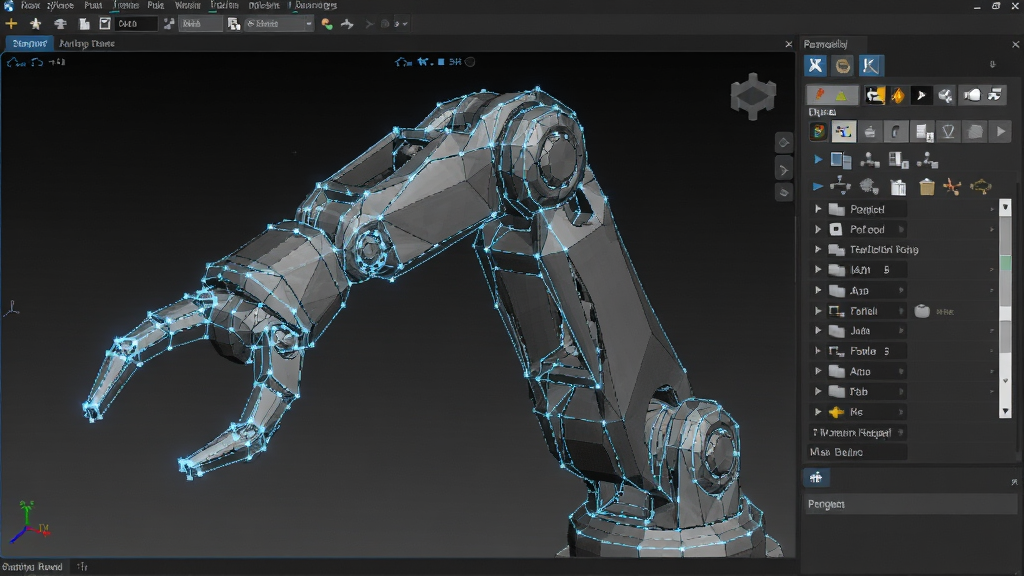
Task: Switch to the inactive tab beside the blue tab
Action: [87, 44]
